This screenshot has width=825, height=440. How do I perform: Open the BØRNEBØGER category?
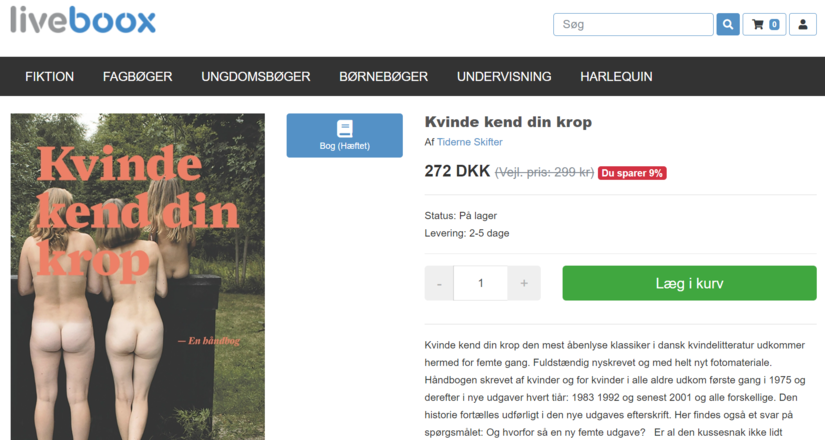click(x=384, y=76)
